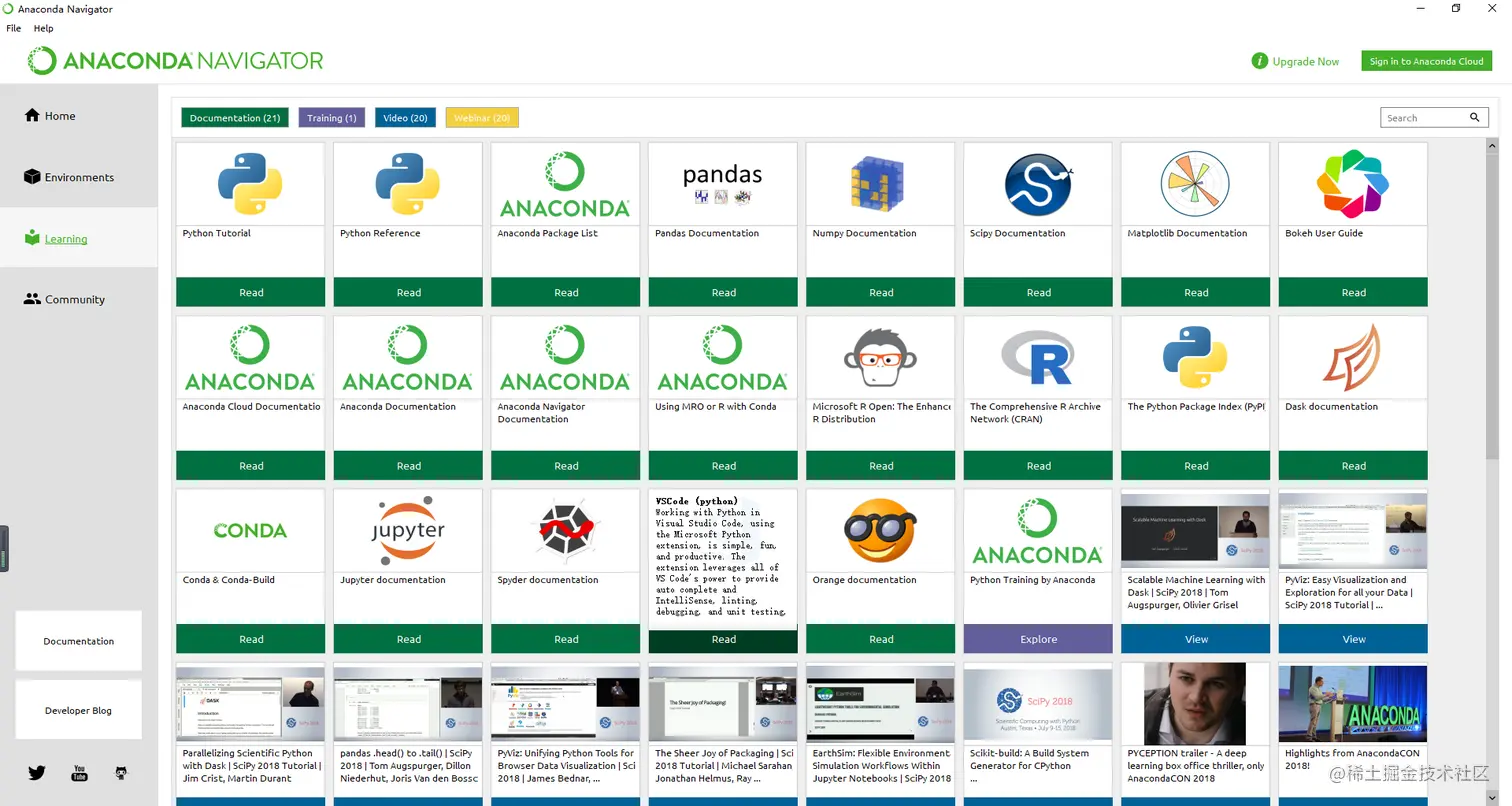Open the GitHub cat icon
This screenshot has width=1512, height=806.
click(x=122, y=772)
